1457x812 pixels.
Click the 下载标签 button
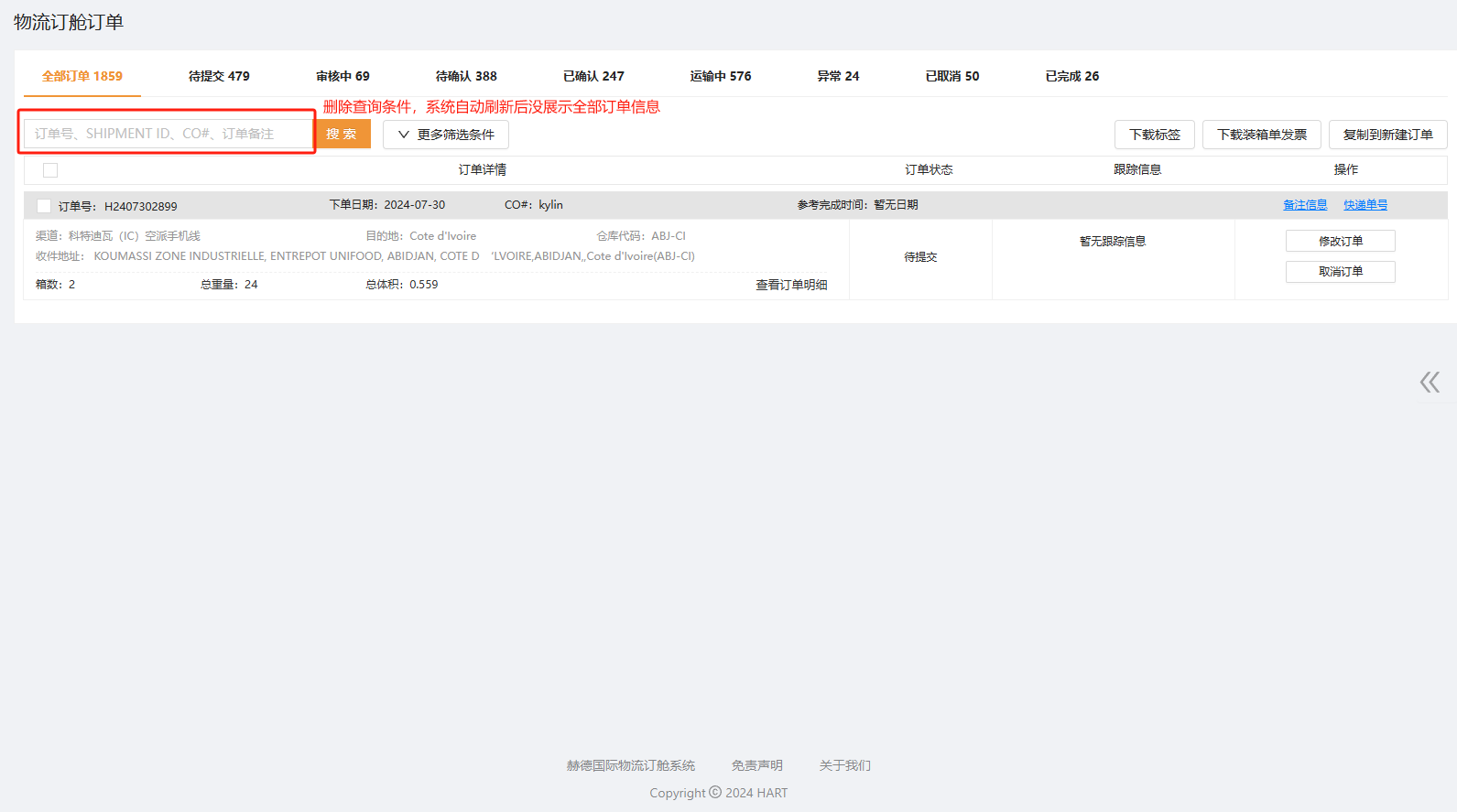[1154, 135]
